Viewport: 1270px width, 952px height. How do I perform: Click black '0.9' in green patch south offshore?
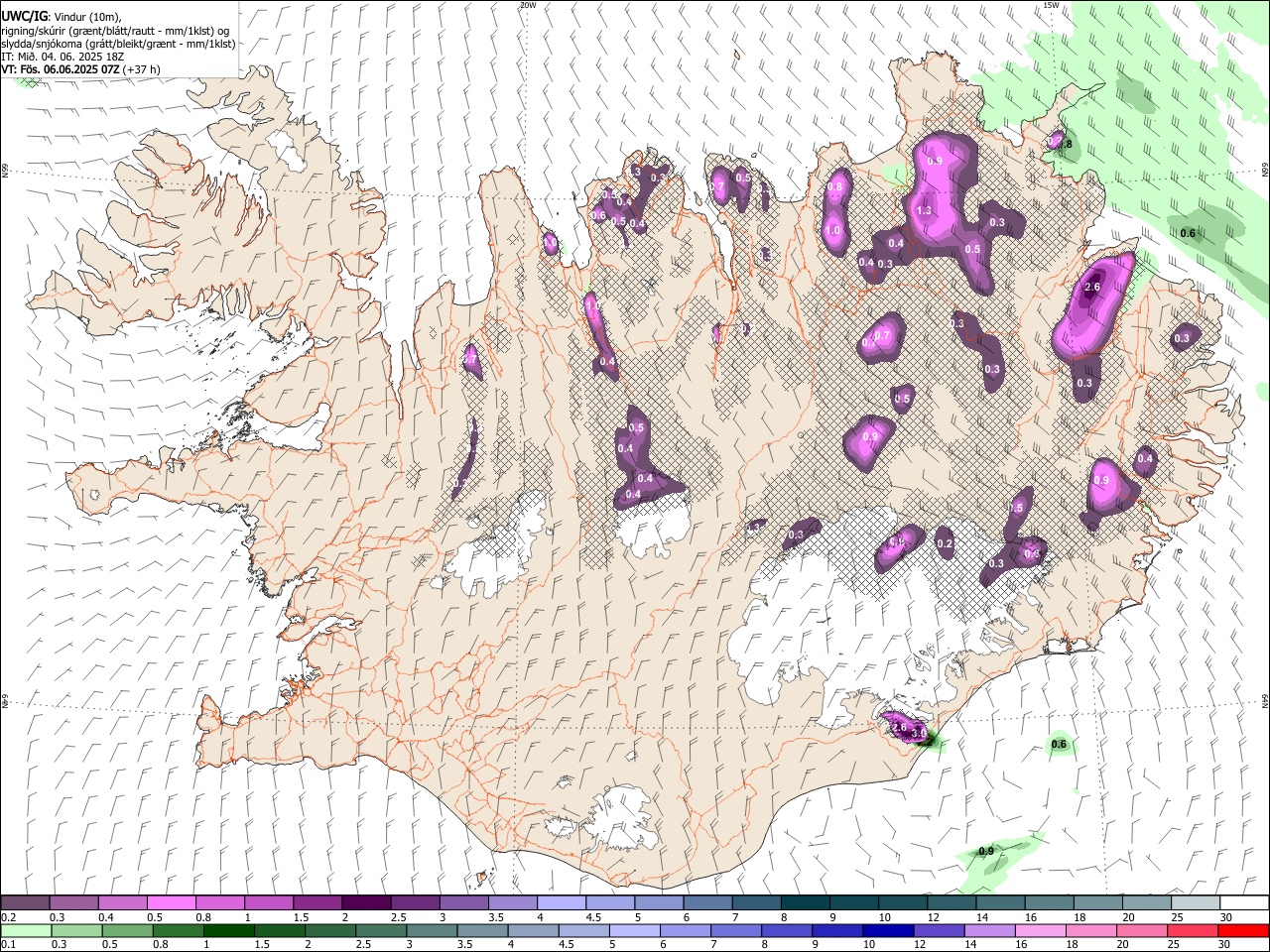point(986,851)
